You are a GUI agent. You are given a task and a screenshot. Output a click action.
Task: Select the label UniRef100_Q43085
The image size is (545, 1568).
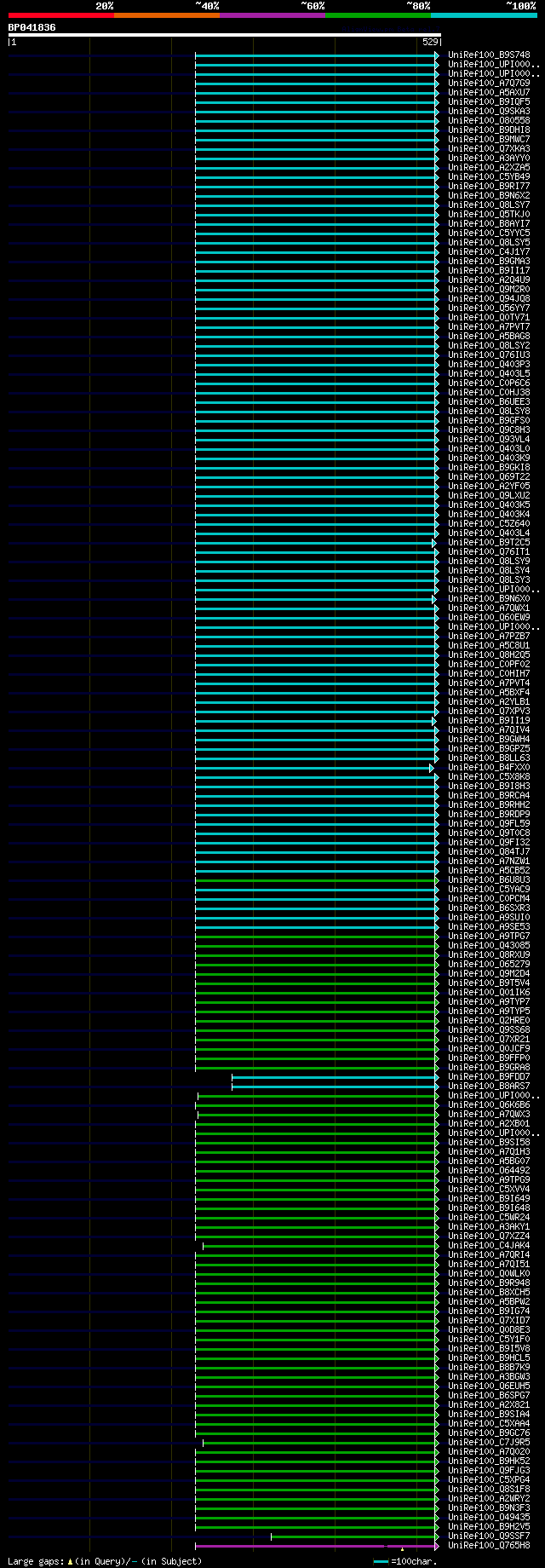489,946
